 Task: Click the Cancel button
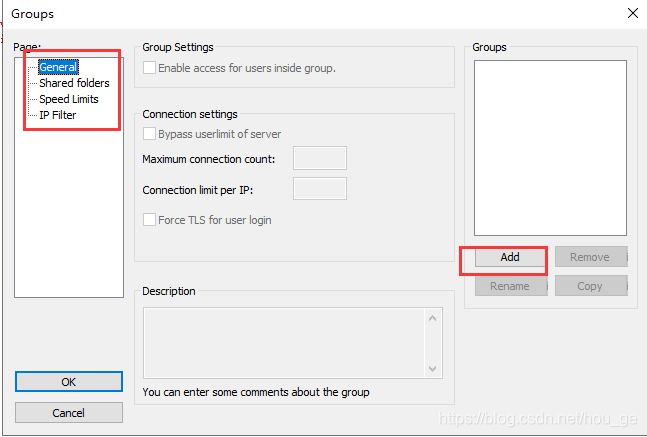pos(69,413)
